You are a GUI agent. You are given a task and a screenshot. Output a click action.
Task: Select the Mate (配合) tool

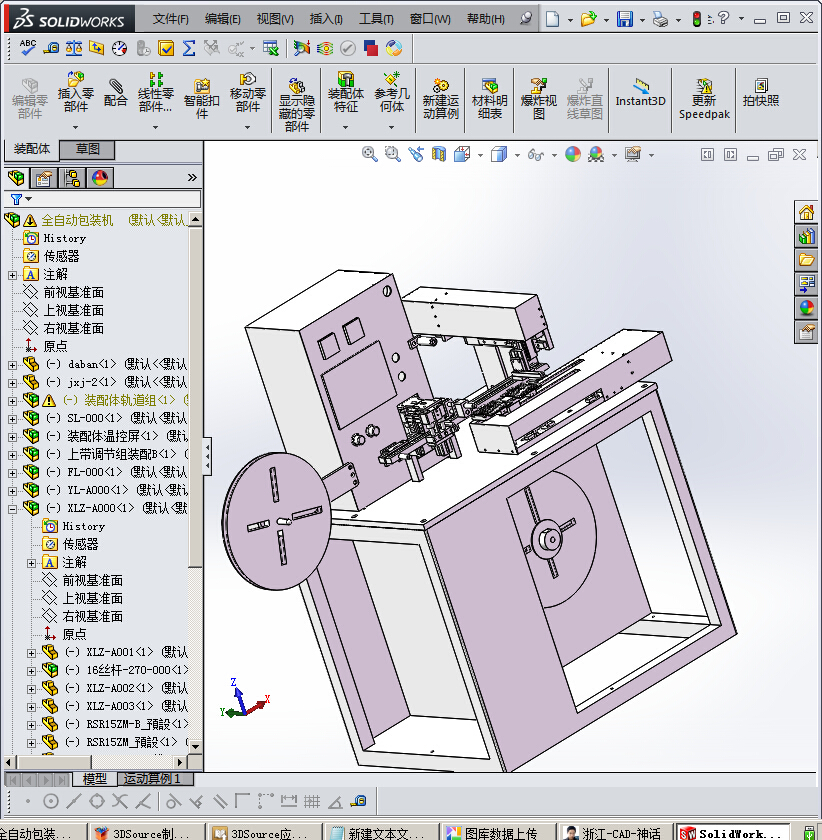pos(116,92)
